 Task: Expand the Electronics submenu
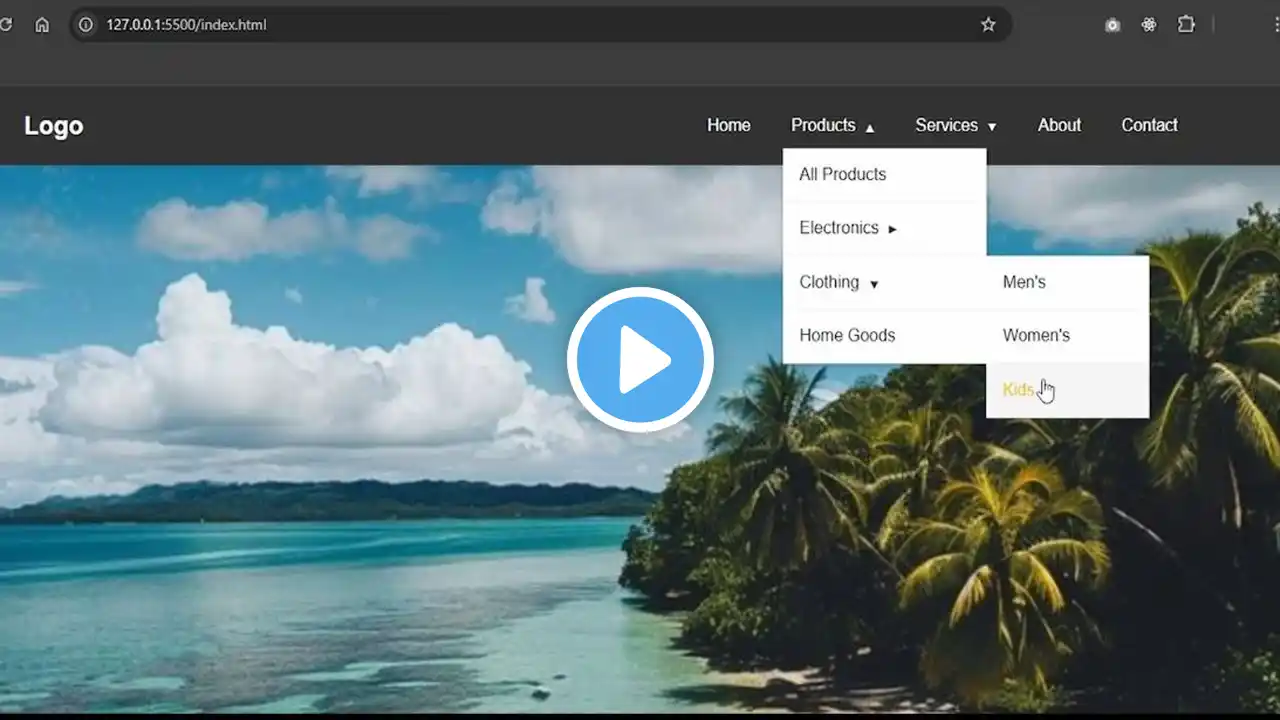[847, 228]
